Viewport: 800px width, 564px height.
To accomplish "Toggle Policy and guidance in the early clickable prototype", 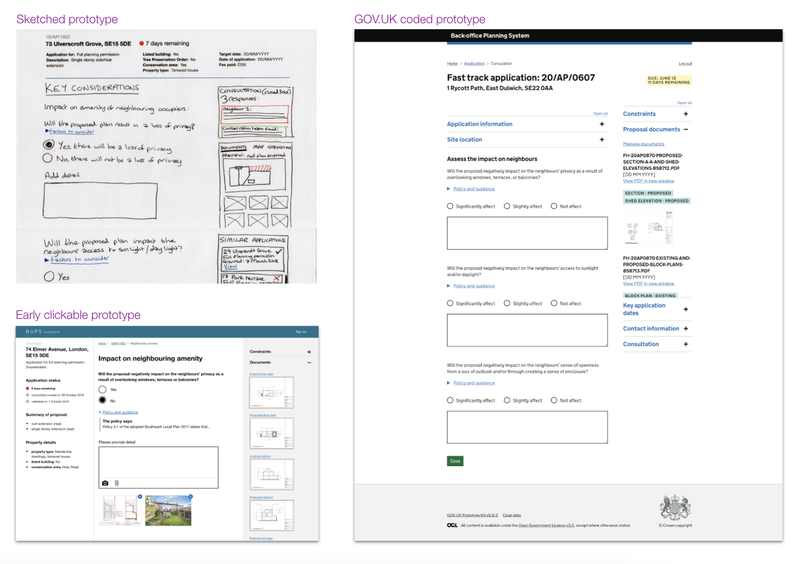I will [x=120, y=412].
